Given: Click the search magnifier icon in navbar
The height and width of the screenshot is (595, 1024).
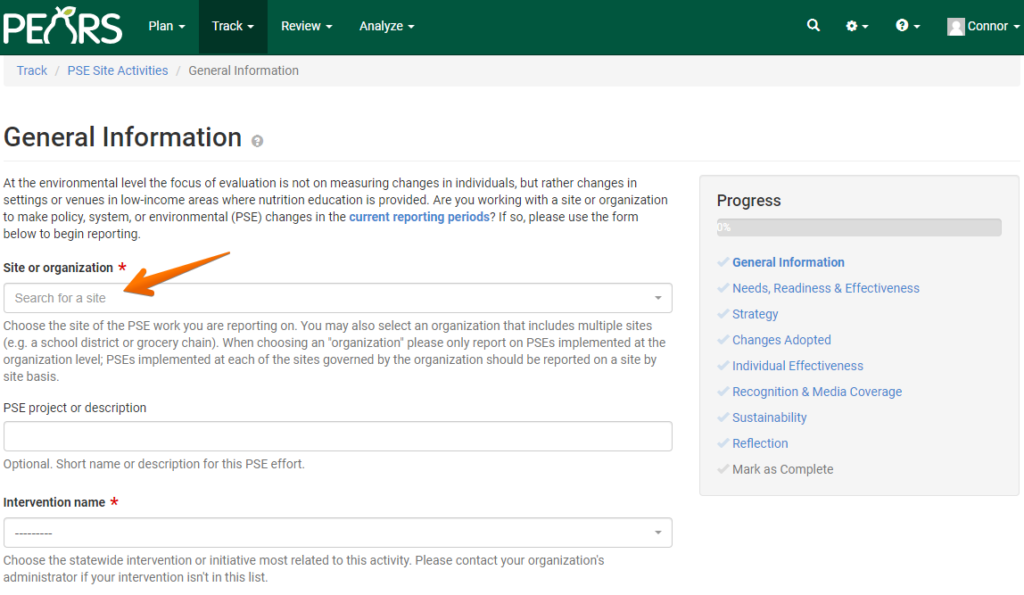Looking at the screenshot, I should pyautogui.click(x=813, y=25).
